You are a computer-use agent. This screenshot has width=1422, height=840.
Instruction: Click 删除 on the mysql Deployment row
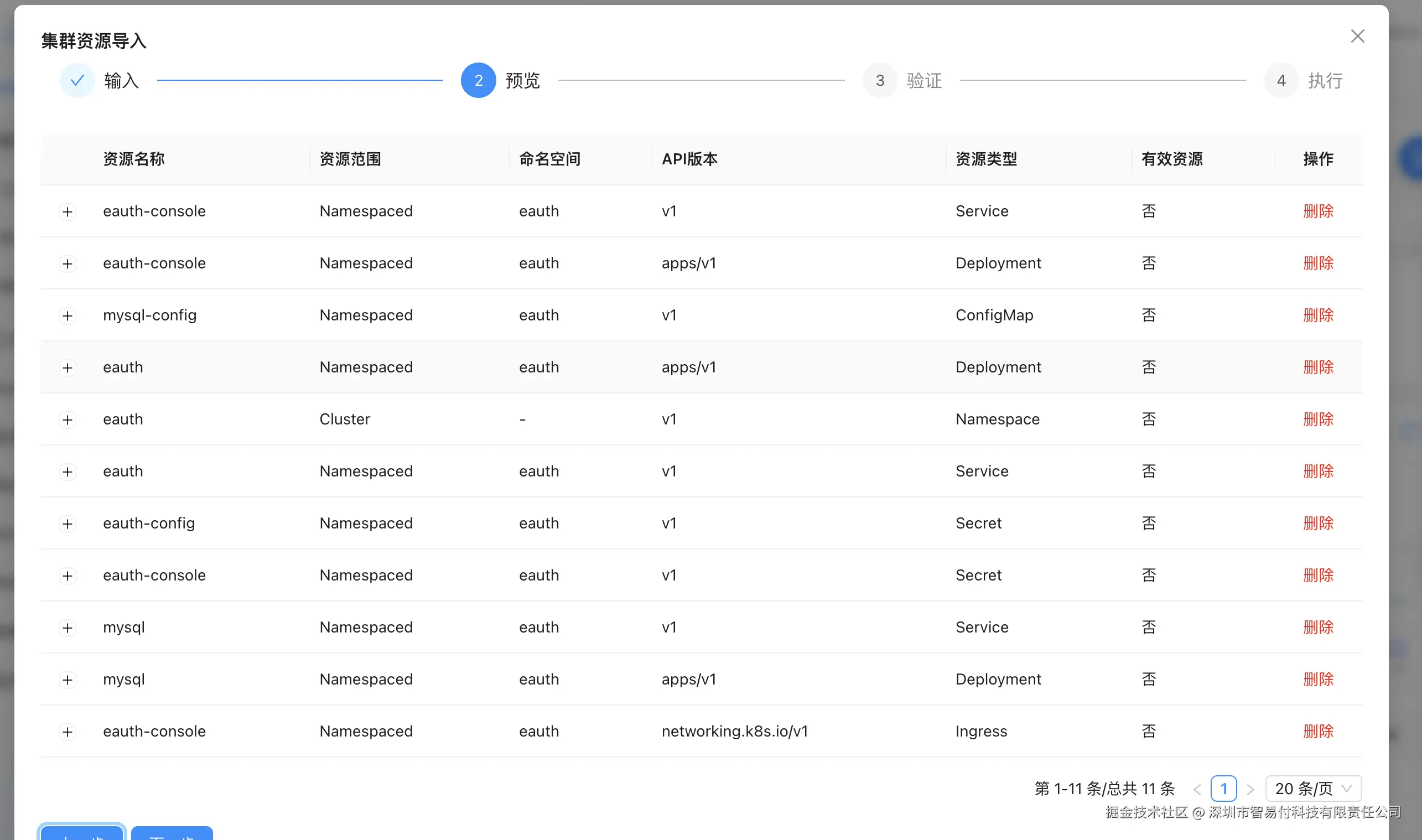[x=1317, y=679]
